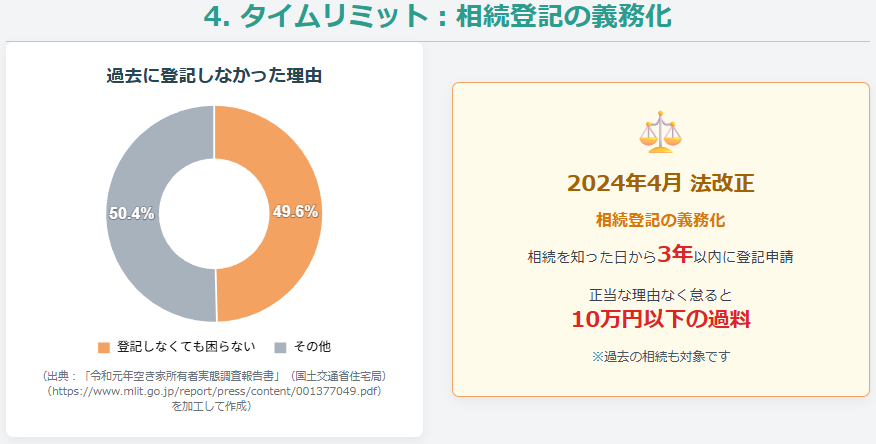Open the mlit.go.jp PDF source URL
Viewport: 876px width, 444px height.
(x=214, y=391)
